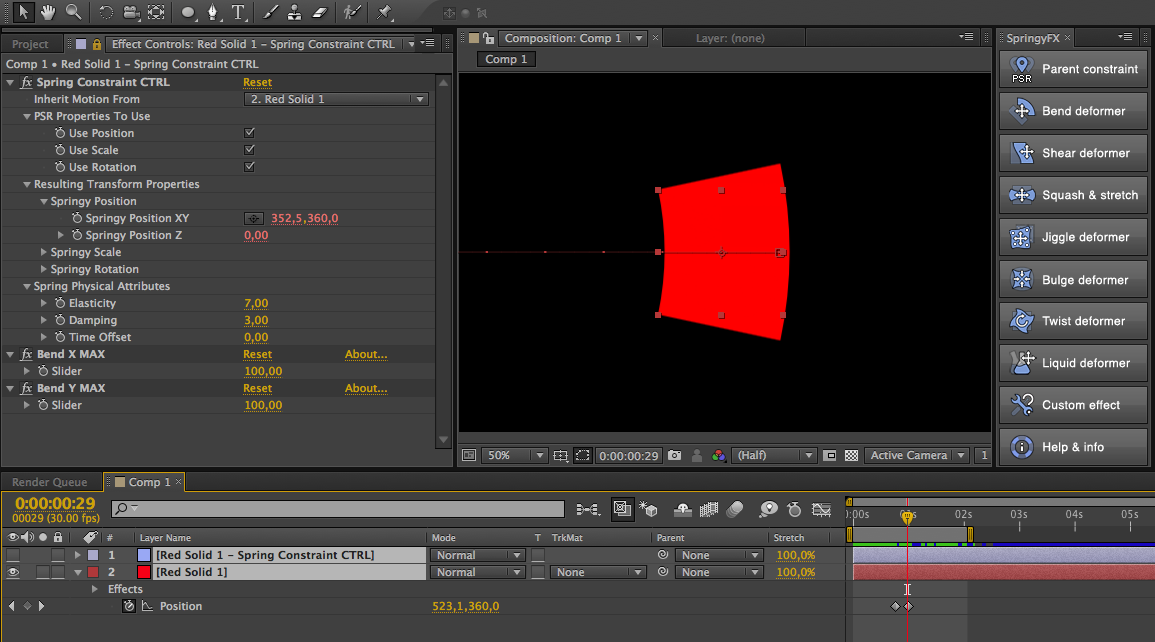1155x642 pixels.
Task: Toggle Region of Interest icon
Action: pos(582,456)
